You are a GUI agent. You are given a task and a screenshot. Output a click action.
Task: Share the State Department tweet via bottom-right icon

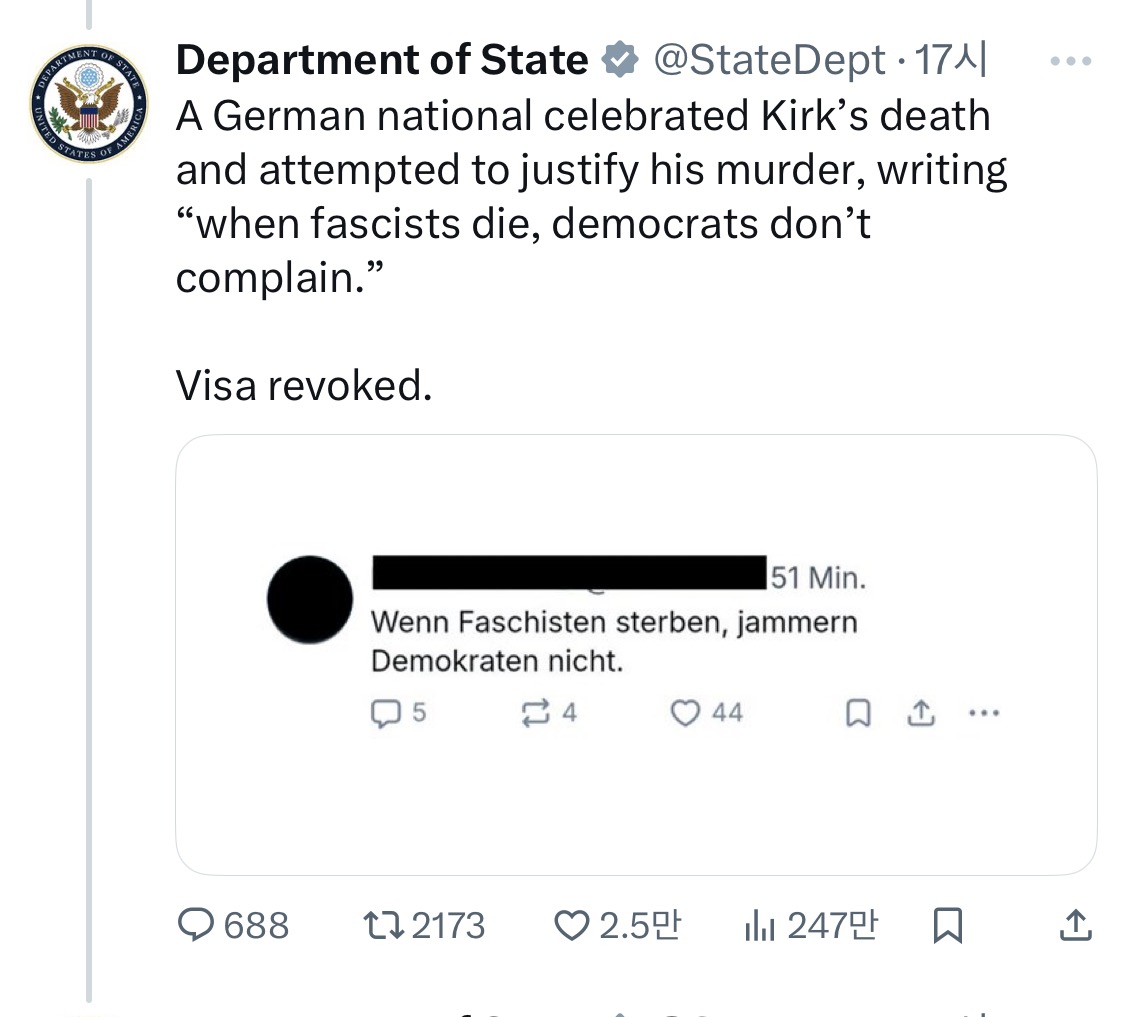click(x=1074, y=926)
